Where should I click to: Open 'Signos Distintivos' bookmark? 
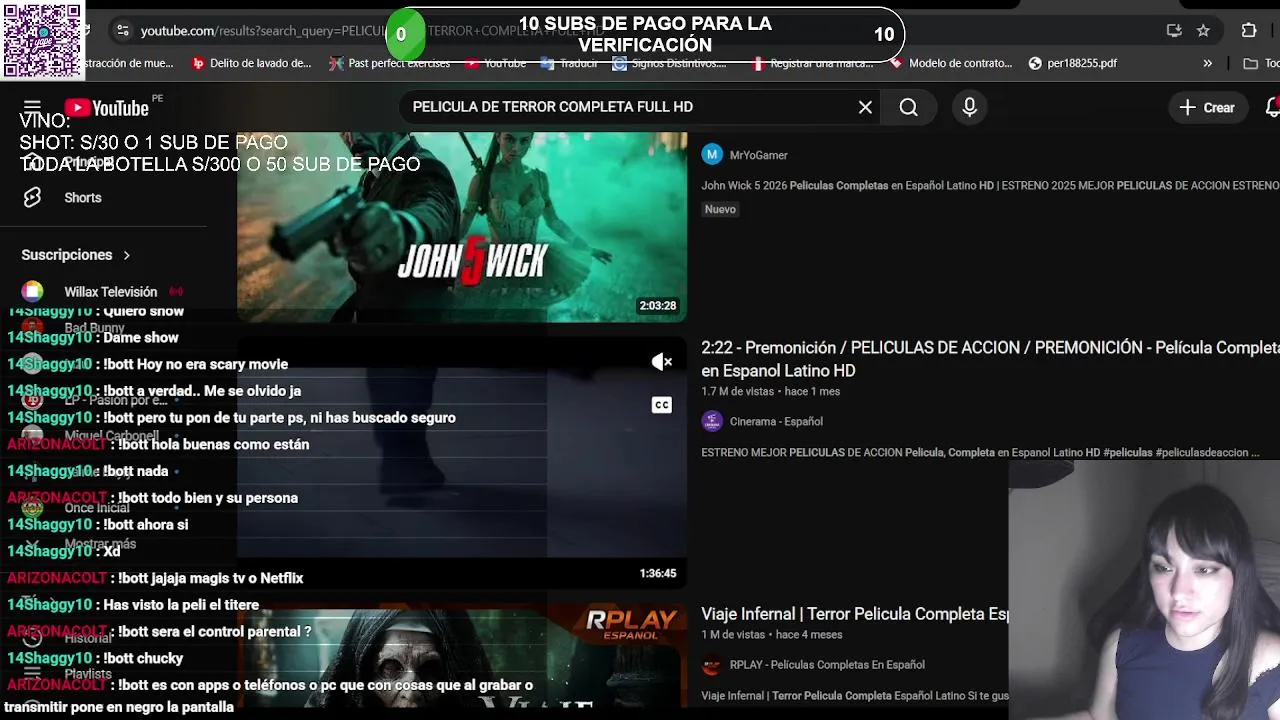(670, 63)
